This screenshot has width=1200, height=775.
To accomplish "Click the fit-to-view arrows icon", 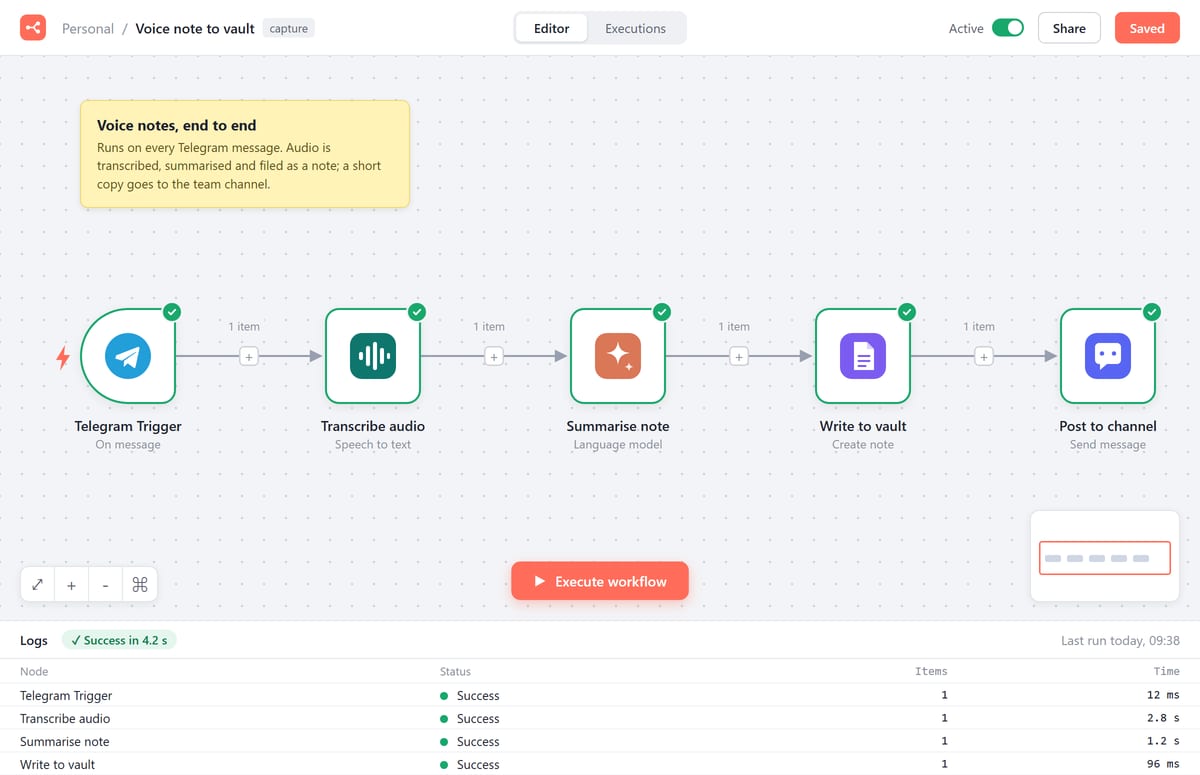I will tap(37, 585).
